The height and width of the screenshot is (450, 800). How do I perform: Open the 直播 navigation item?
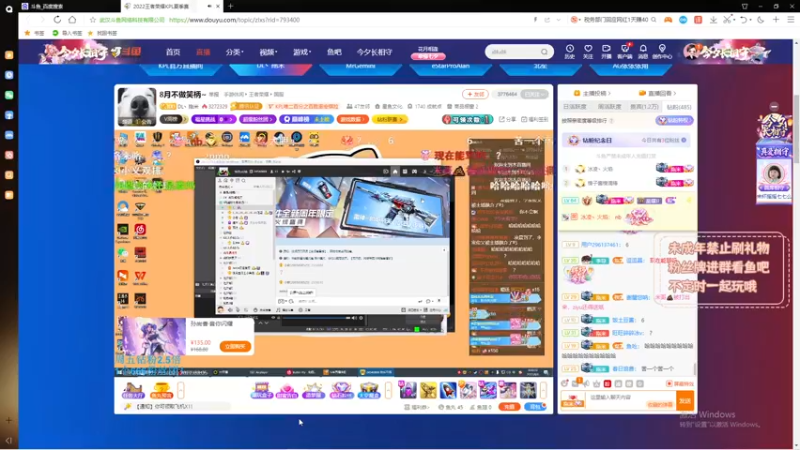pos(203,52)
